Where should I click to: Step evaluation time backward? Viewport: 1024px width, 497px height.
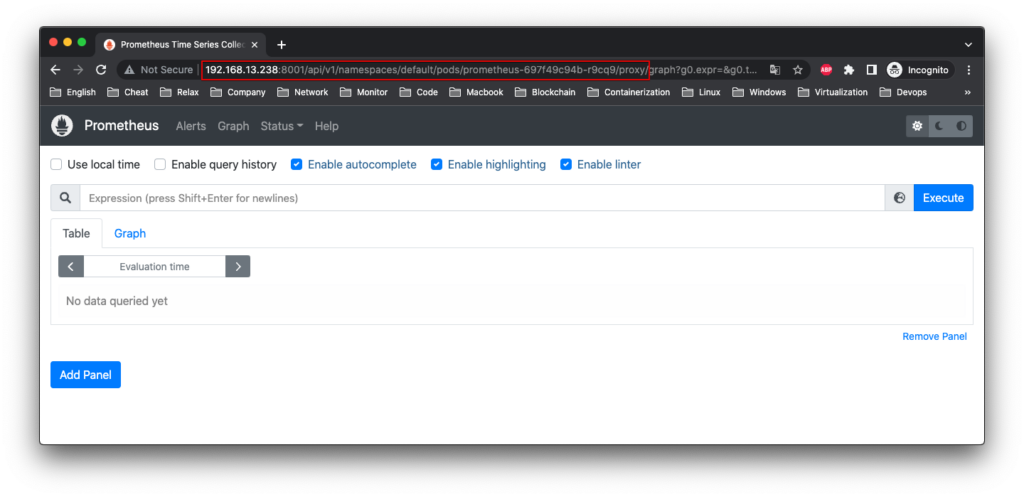71,266
